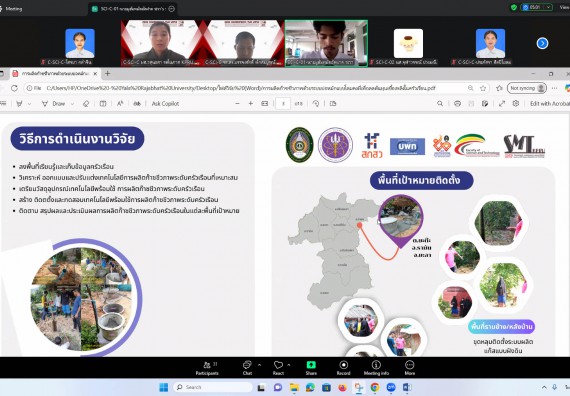Expand the Draw options dropdown
Viewport: 570px width, 396px height.
click(72, 104)
